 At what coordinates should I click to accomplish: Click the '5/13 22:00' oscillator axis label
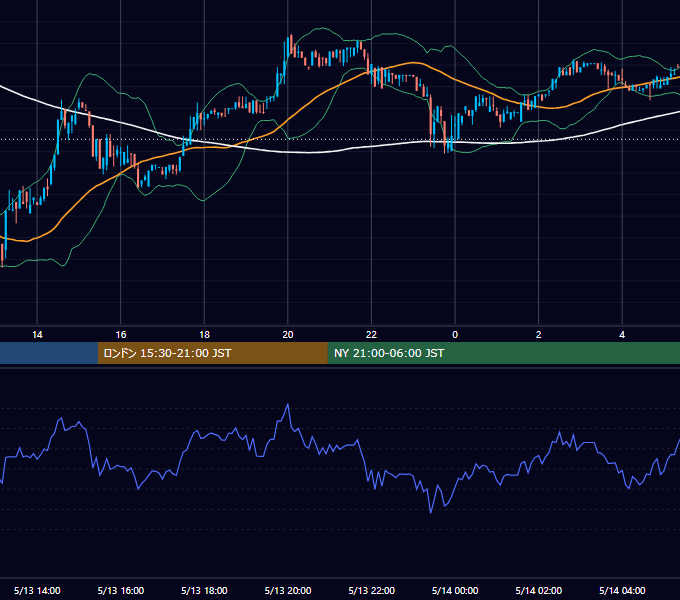coord(372,590)
